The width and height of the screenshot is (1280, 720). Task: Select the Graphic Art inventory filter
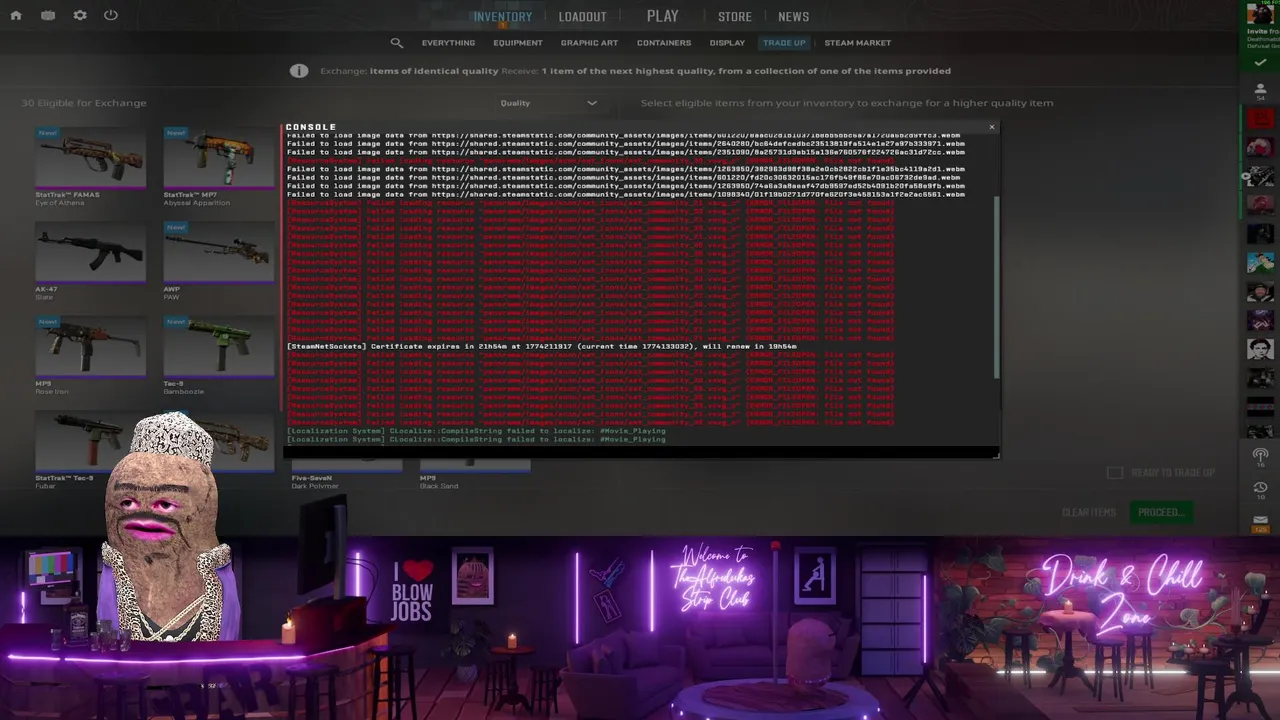(589, 43)
